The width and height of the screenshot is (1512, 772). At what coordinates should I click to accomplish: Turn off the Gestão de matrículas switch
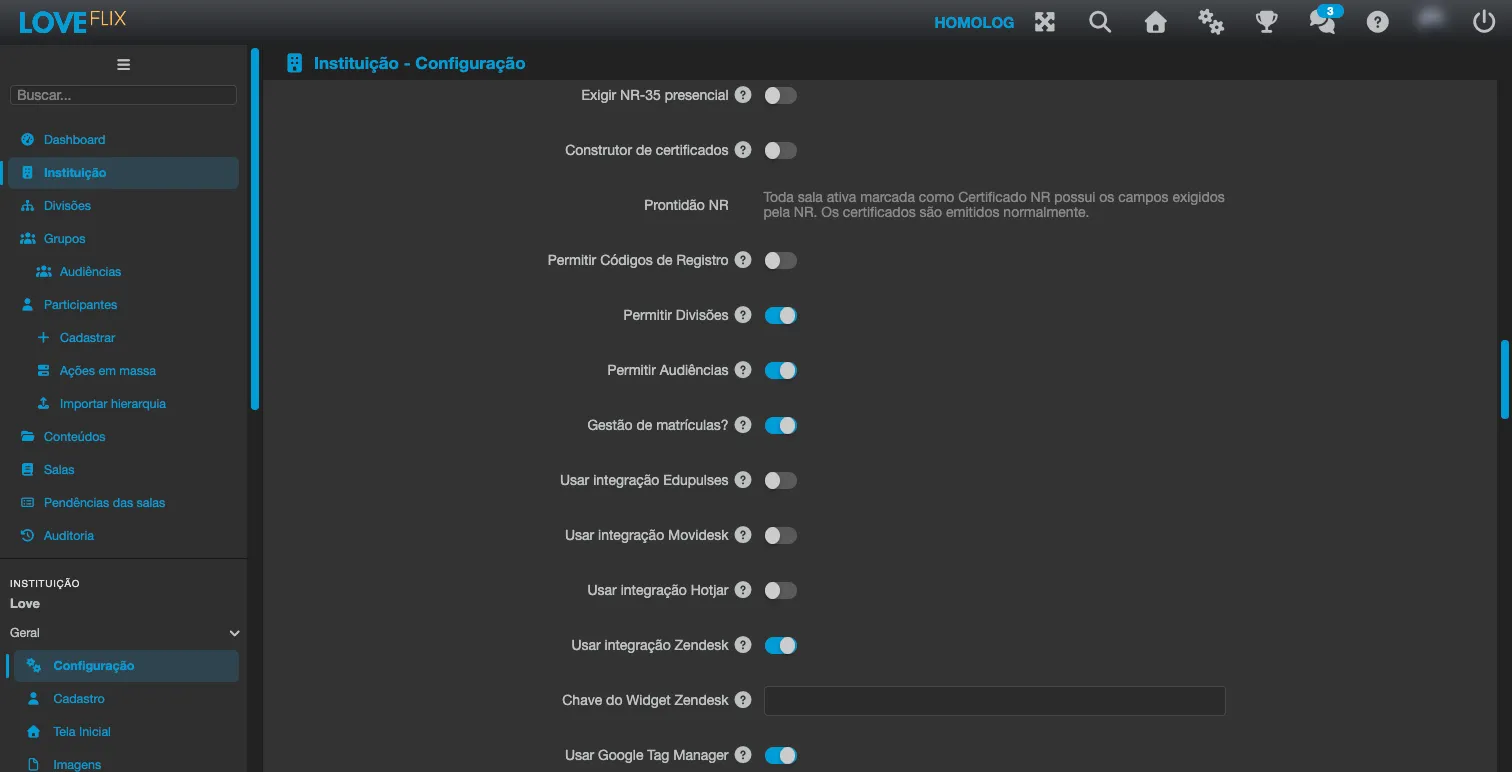point(780,425)
